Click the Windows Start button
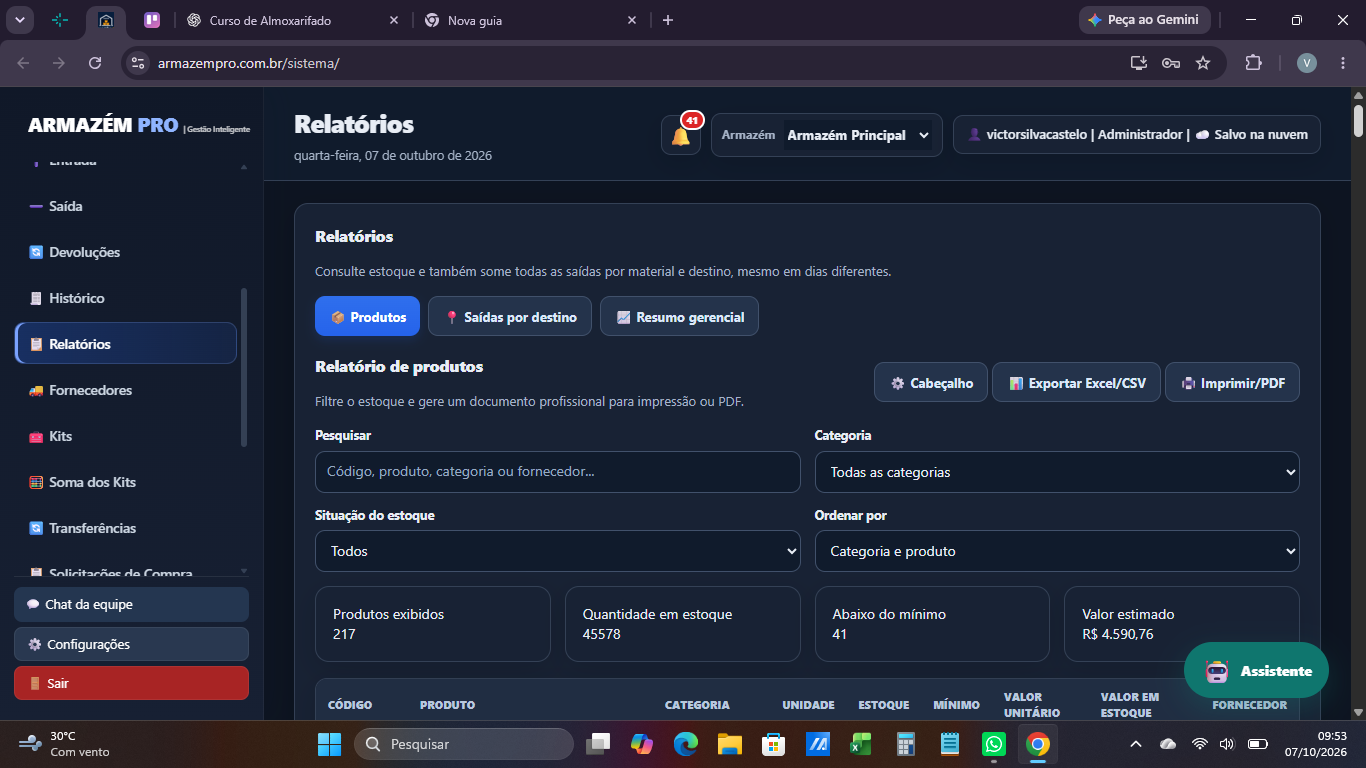The height and width of the screenshot is (768, 1366). tap(329, 744)
